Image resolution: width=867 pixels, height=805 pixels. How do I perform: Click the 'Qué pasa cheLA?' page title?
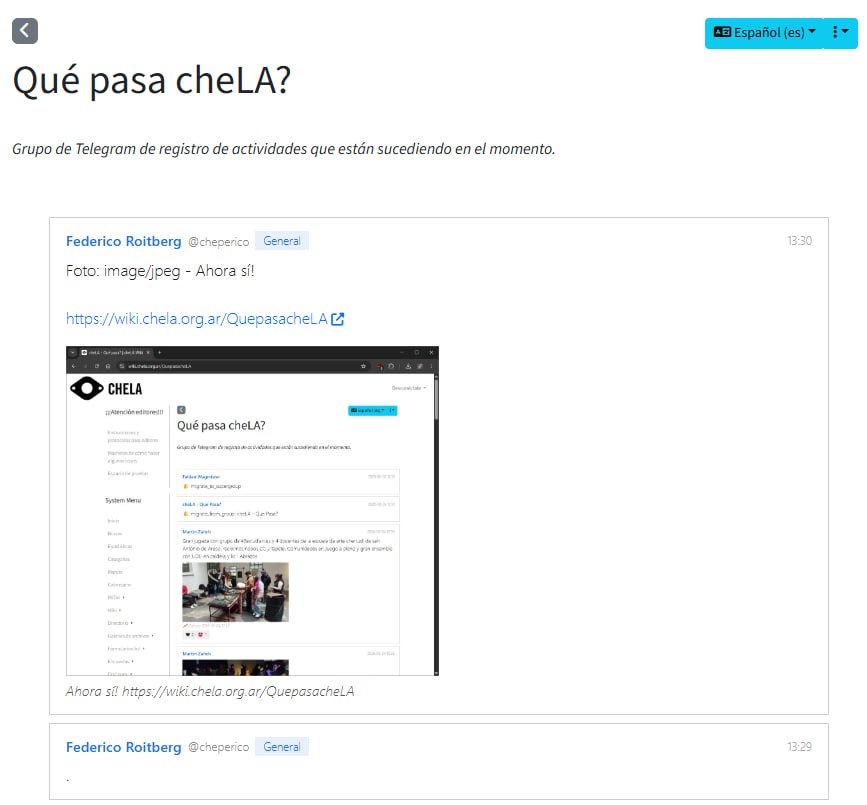coord(152,81)
